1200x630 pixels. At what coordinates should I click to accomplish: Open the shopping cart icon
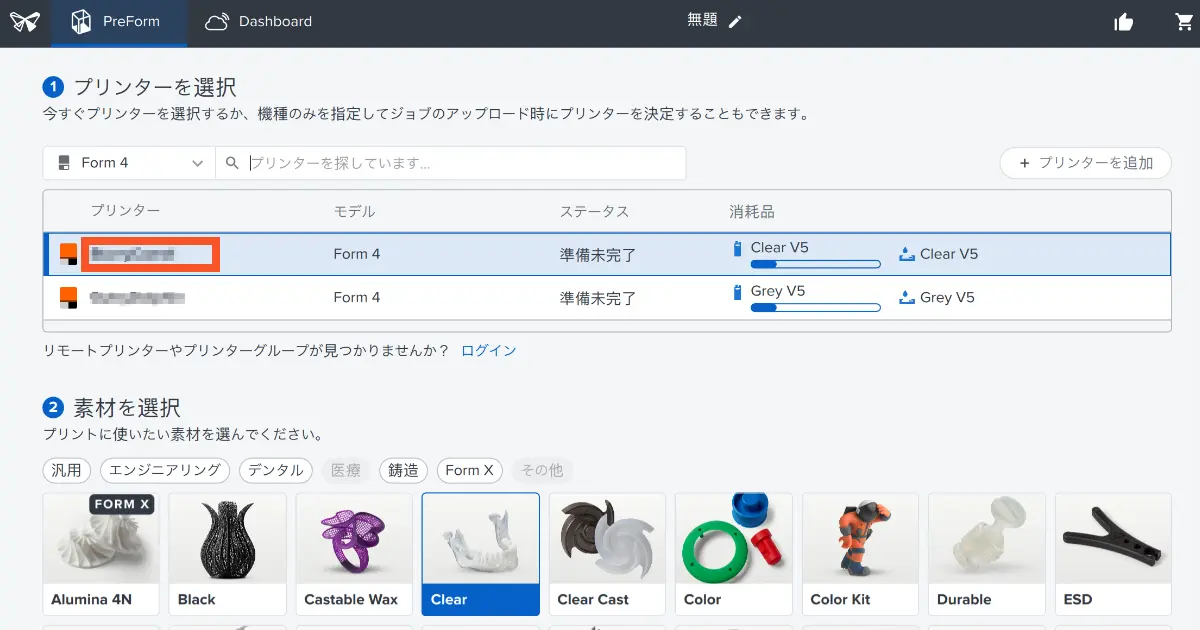(x=1185, y=22)
